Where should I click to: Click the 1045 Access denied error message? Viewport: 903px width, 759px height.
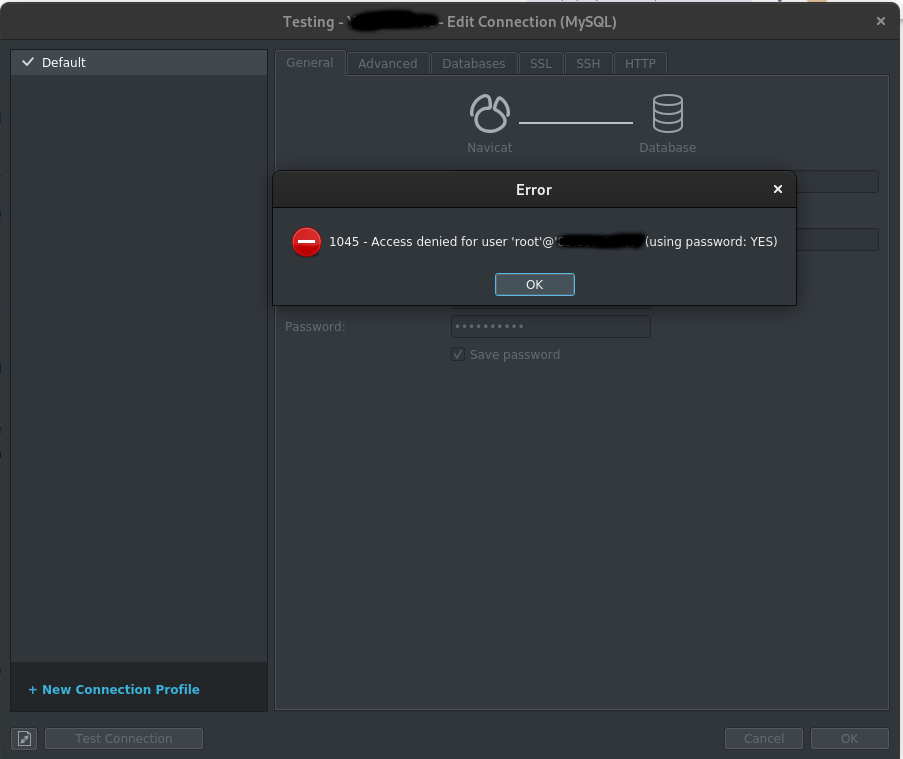pos(553,241)
